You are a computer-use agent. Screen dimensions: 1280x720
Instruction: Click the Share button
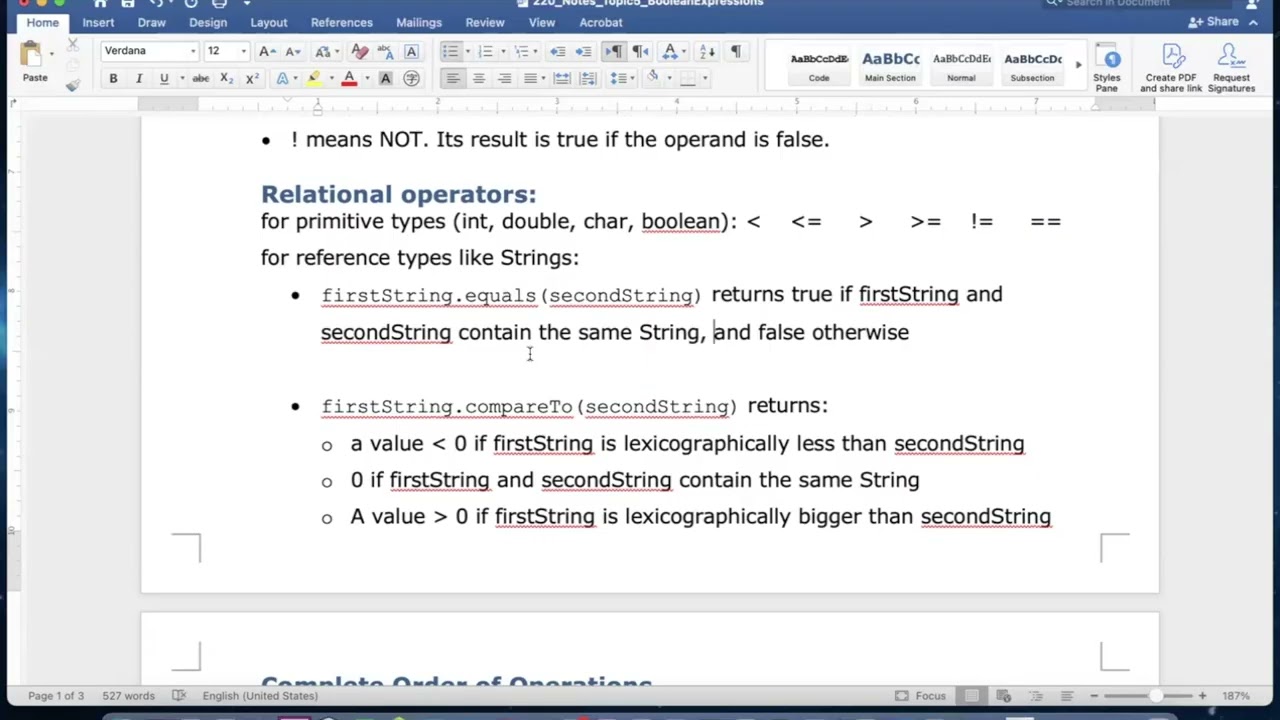1214,22
